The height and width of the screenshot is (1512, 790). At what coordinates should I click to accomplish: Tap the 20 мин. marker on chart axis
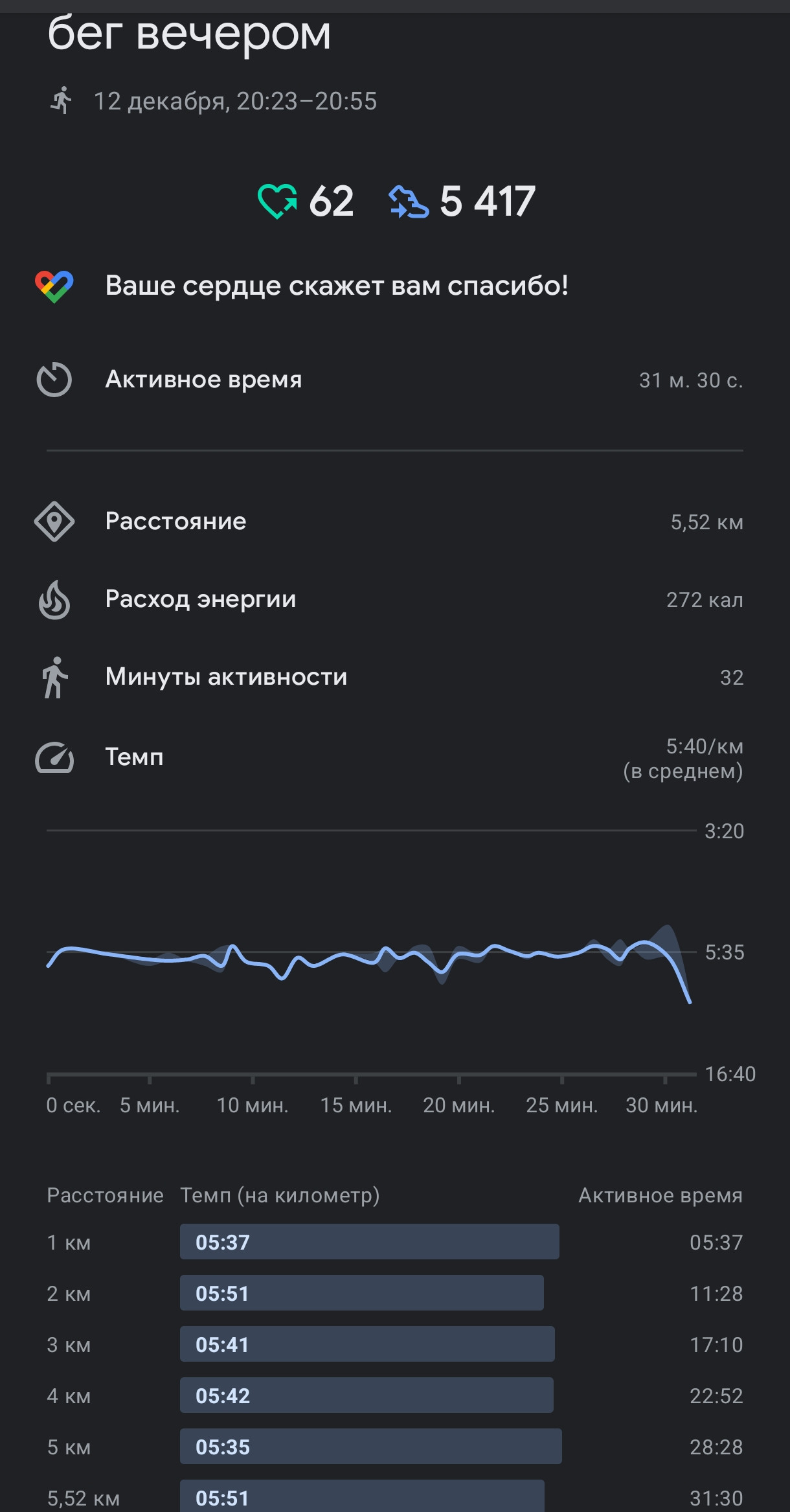(x=459, y=1105)
